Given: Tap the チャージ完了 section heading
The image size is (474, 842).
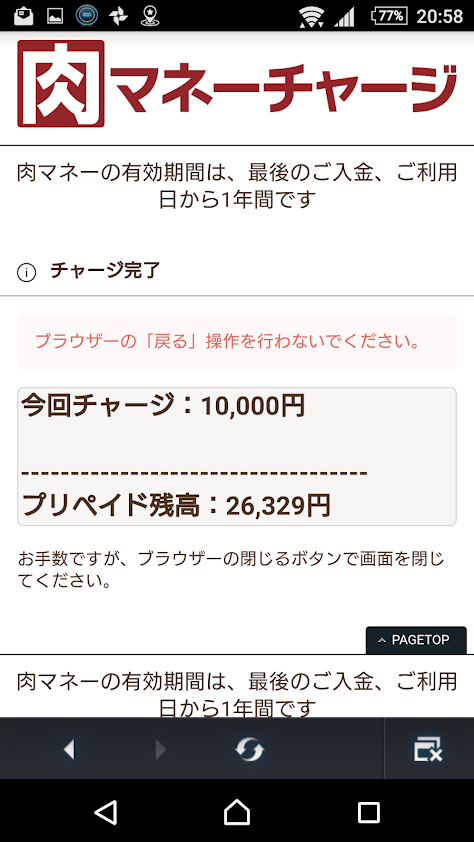Looking at the screenshot, I should coord(105,271).
